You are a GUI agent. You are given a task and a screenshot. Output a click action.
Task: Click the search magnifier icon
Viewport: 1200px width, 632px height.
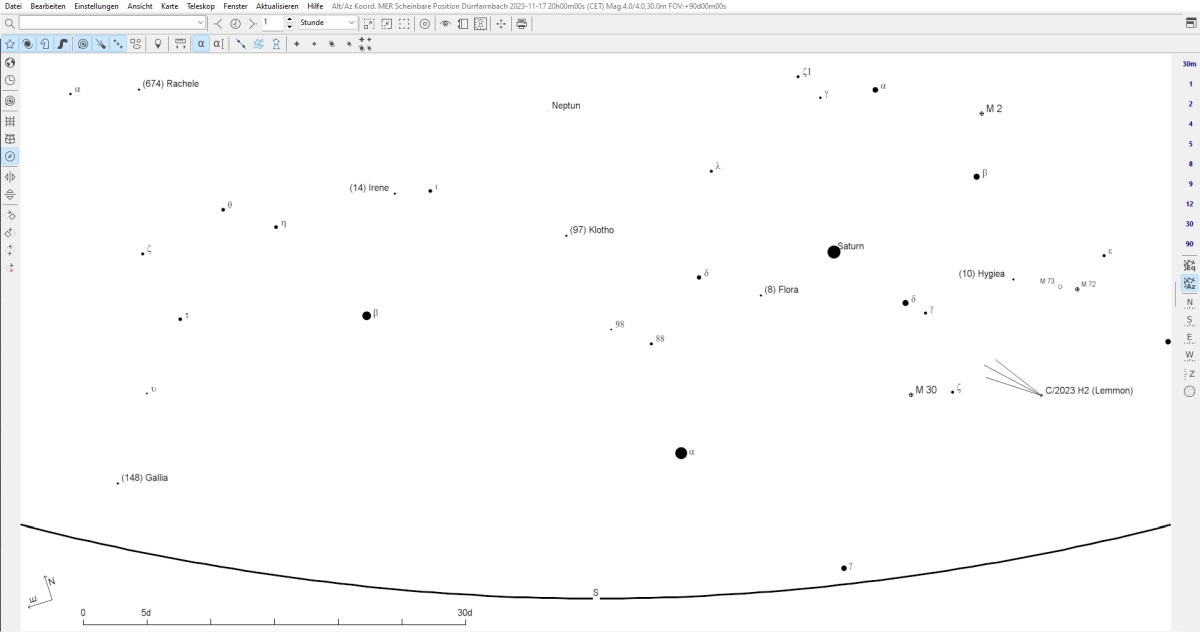click(10, 22)
